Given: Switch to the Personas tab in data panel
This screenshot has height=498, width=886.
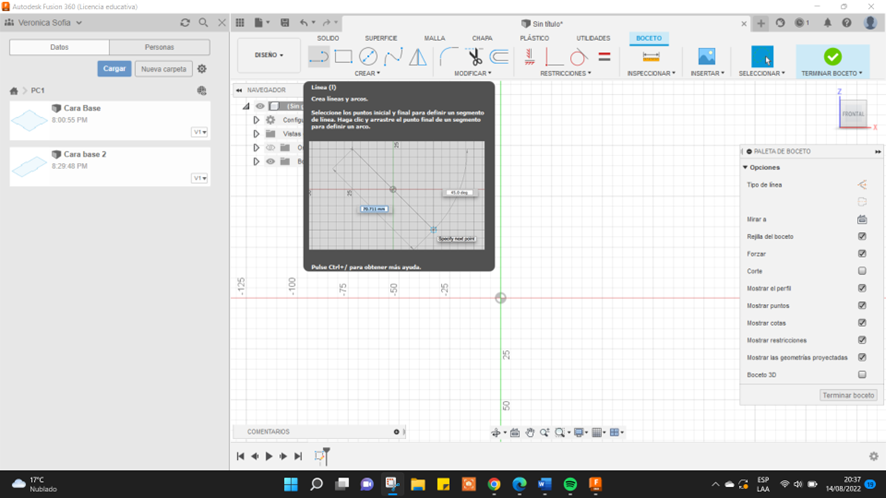Looking at the screenshot, I should 159,47.
